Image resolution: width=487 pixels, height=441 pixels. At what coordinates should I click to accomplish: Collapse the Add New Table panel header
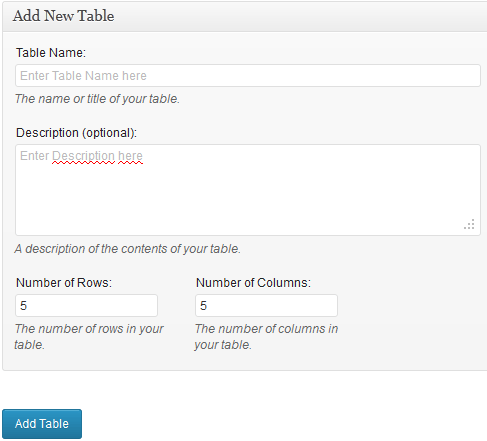[245, 16]
